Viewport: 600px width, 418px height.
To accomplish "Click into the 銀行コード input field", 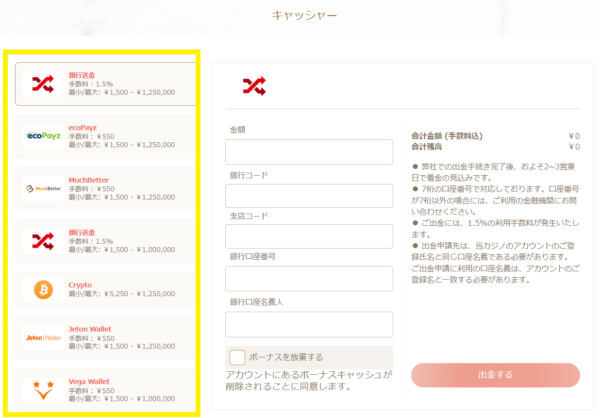I will pos(309,195).
